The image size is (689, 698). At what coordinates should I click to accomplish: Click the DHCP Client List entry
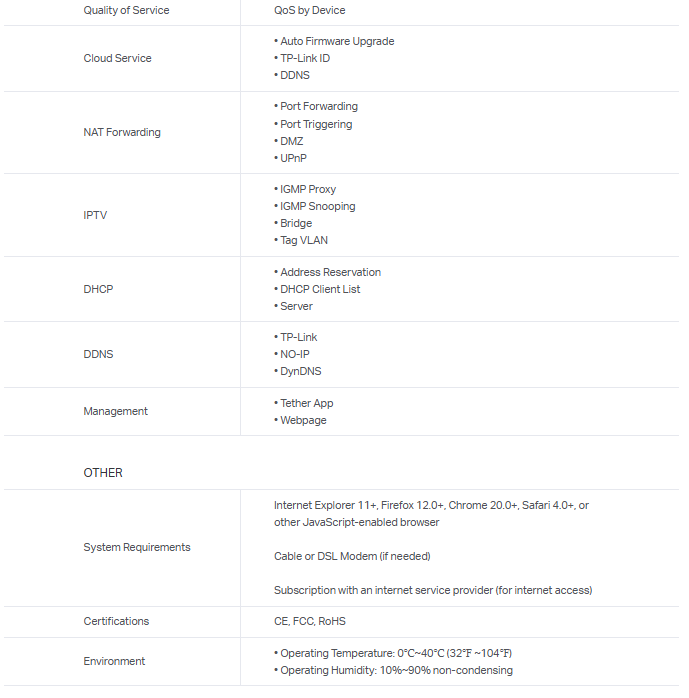coord(319,289)
